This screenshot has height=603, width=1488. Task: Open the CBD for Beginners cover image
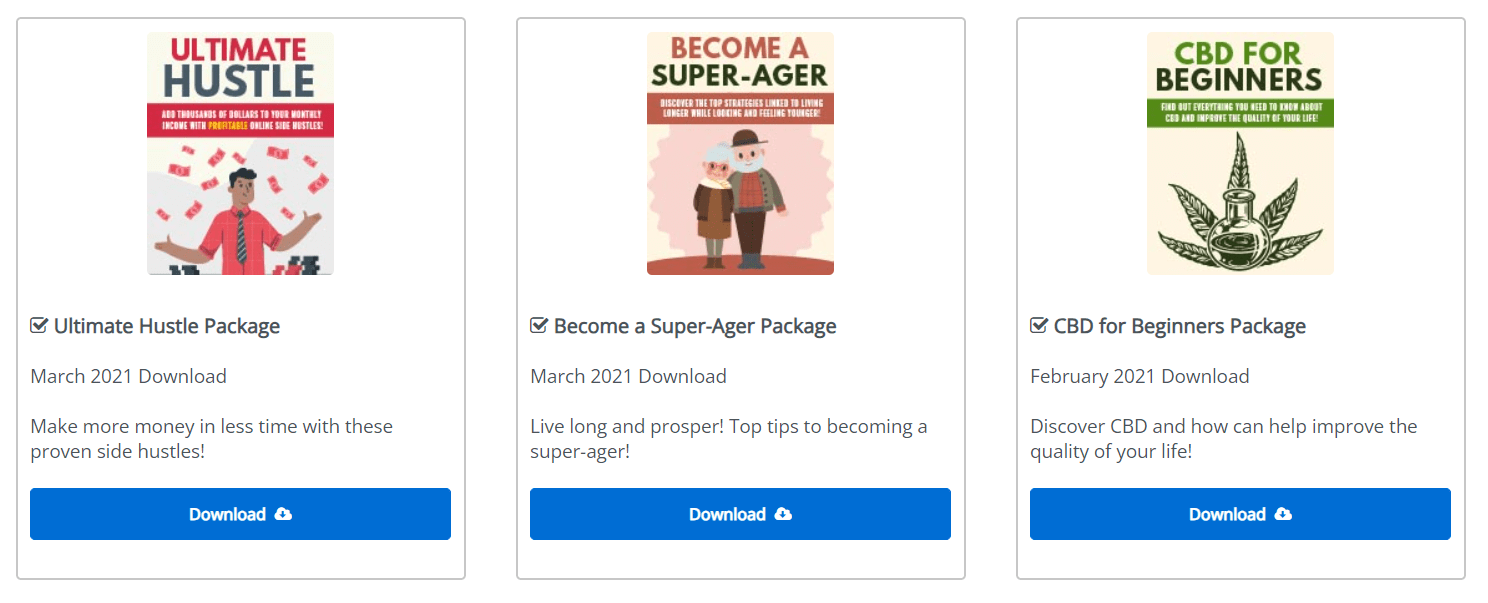coord(1240,153)
